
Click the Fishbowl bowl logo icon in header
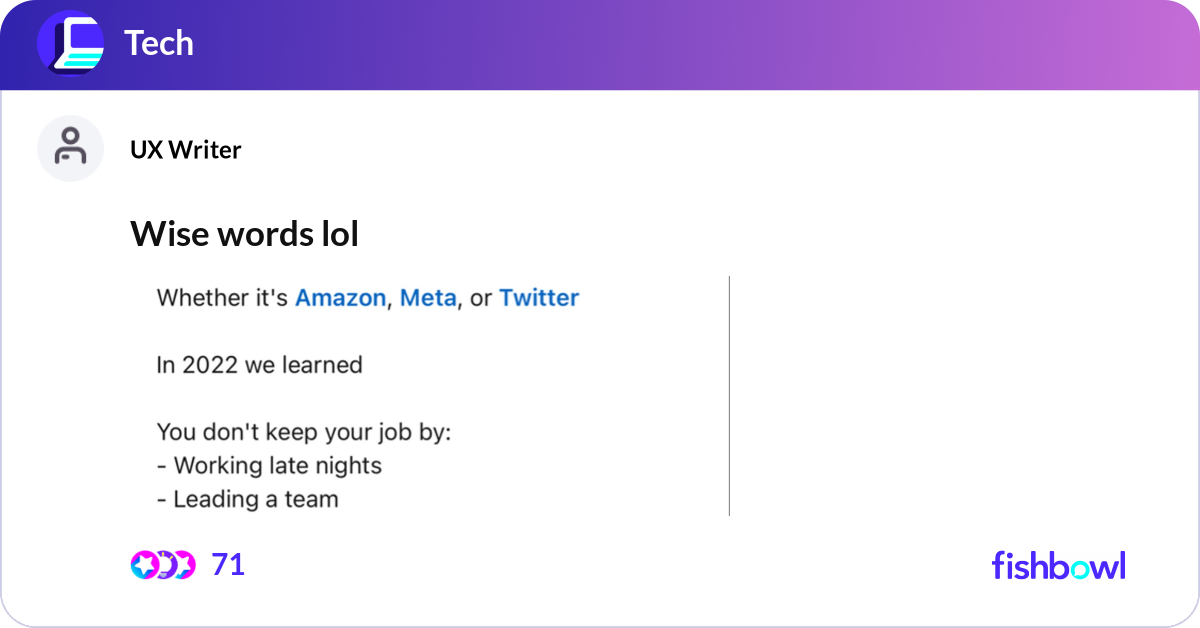point(70,43)
